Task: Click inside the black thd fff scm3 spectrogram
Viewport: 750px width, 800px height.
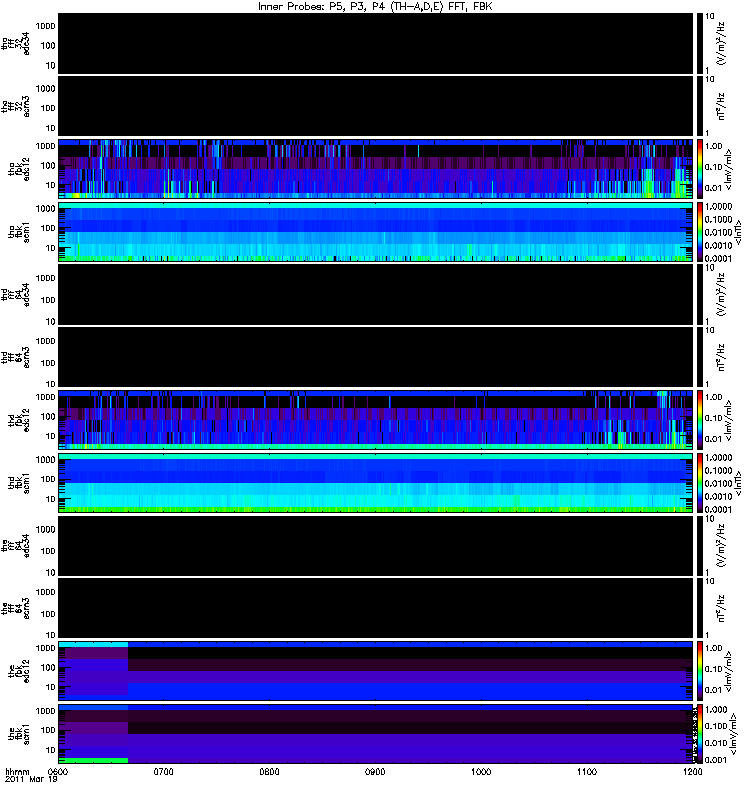Action: point(375,358)
